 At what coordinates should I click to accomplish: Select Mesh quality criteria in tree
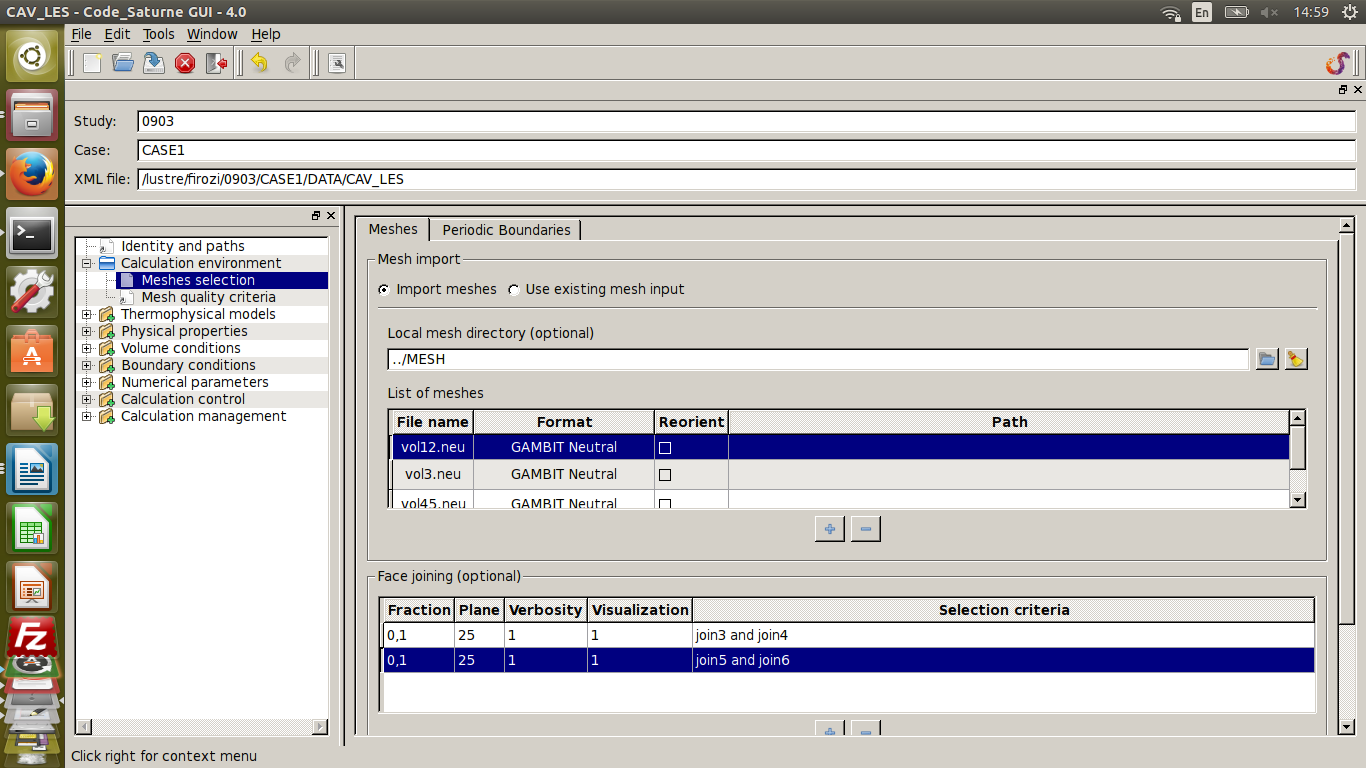click(x=208, y=297)
